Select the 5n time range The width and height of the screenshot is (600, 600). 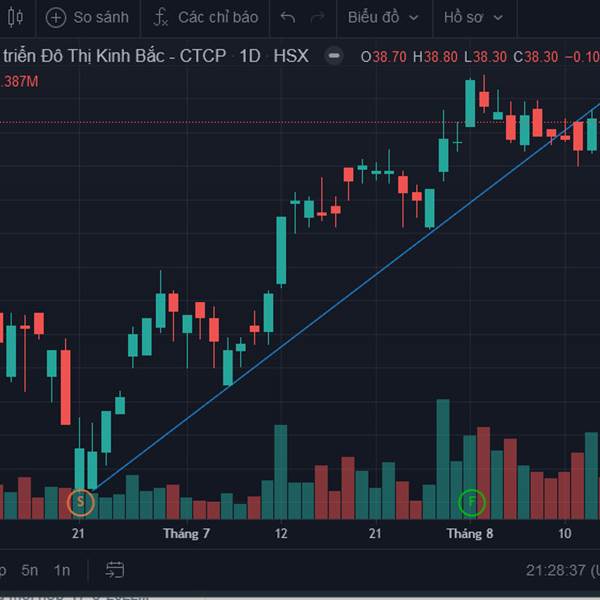click(30, 571)
